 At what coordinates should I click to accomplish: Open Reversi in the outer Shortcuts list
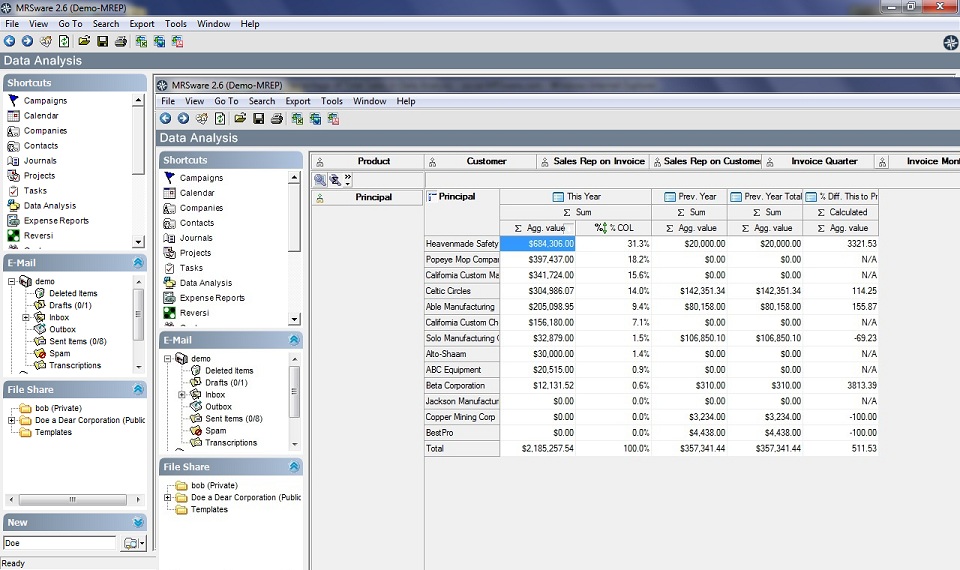coord(38,235)
